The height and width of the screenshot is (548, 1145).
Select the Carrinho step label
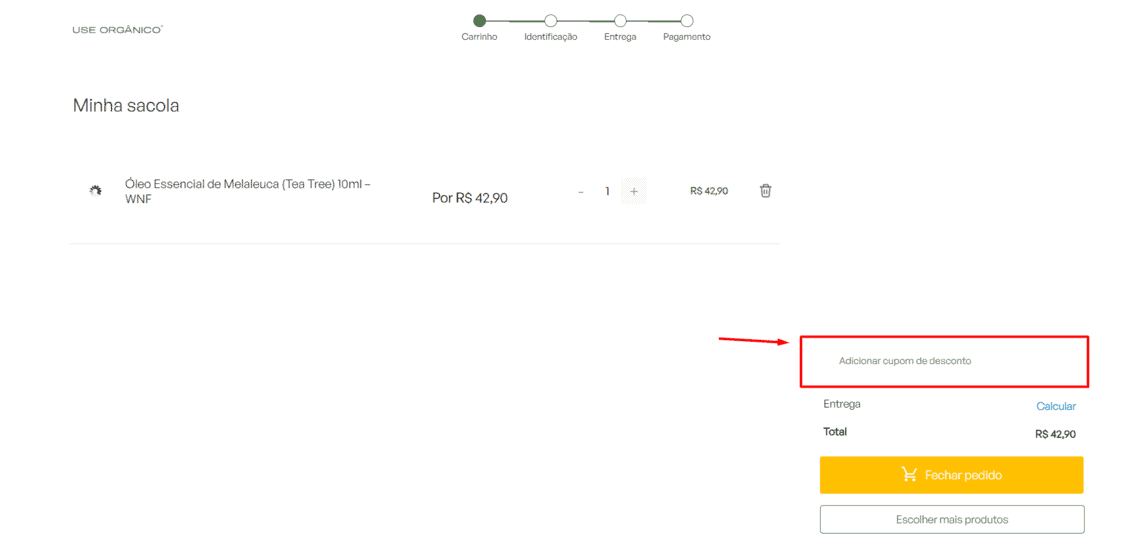click(479, 37)
